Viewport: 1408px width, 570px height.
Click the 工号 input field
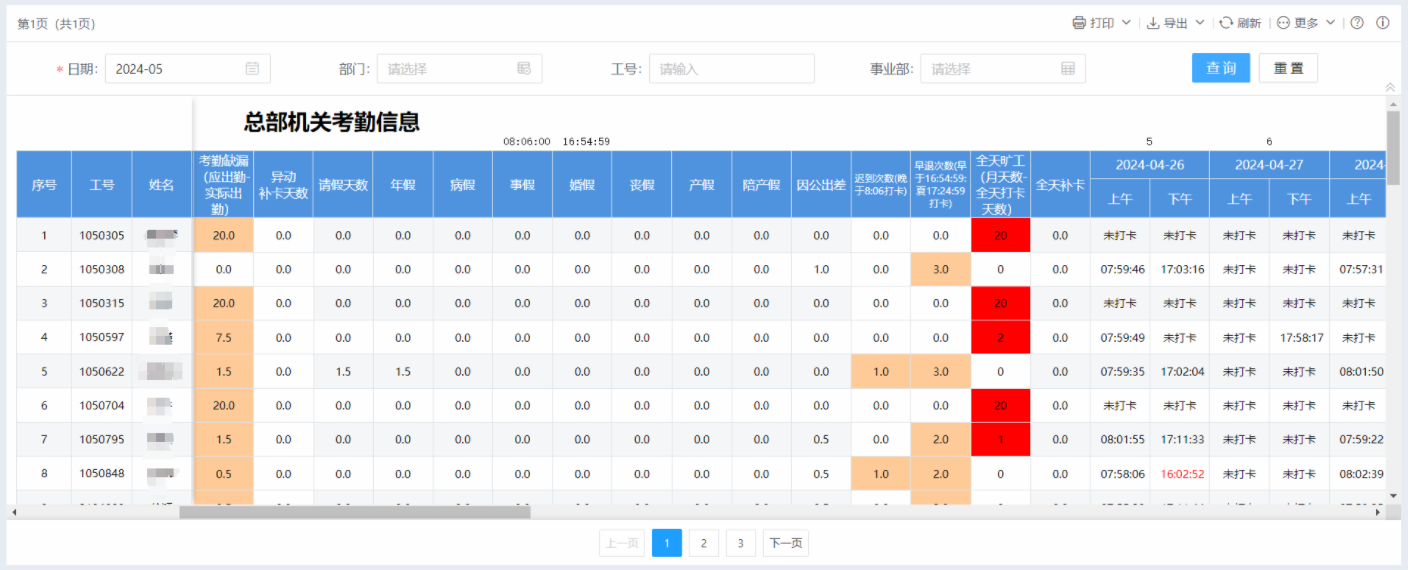coord(731,68)
